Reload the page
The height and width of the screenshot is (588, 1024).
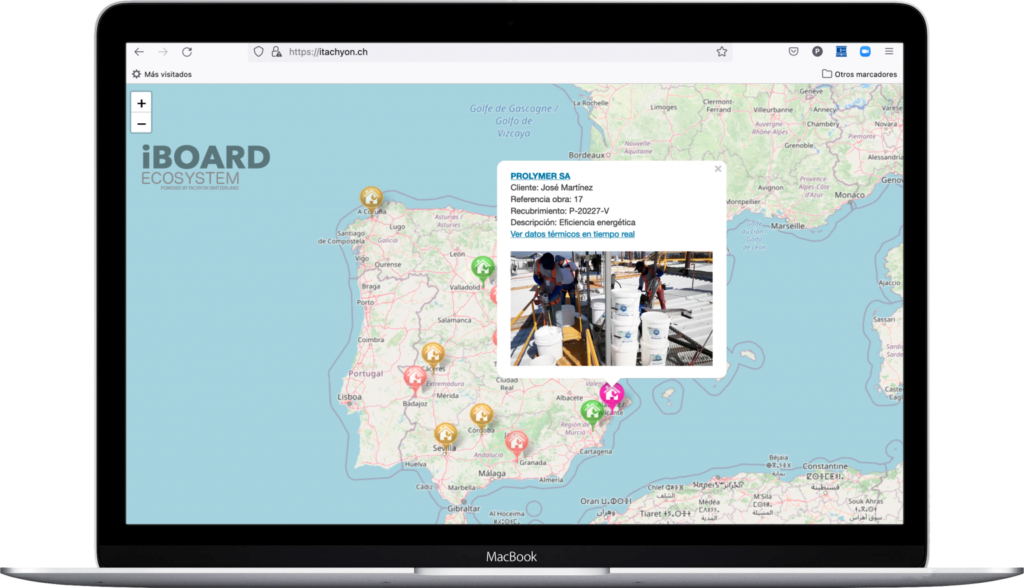point(187,52)
